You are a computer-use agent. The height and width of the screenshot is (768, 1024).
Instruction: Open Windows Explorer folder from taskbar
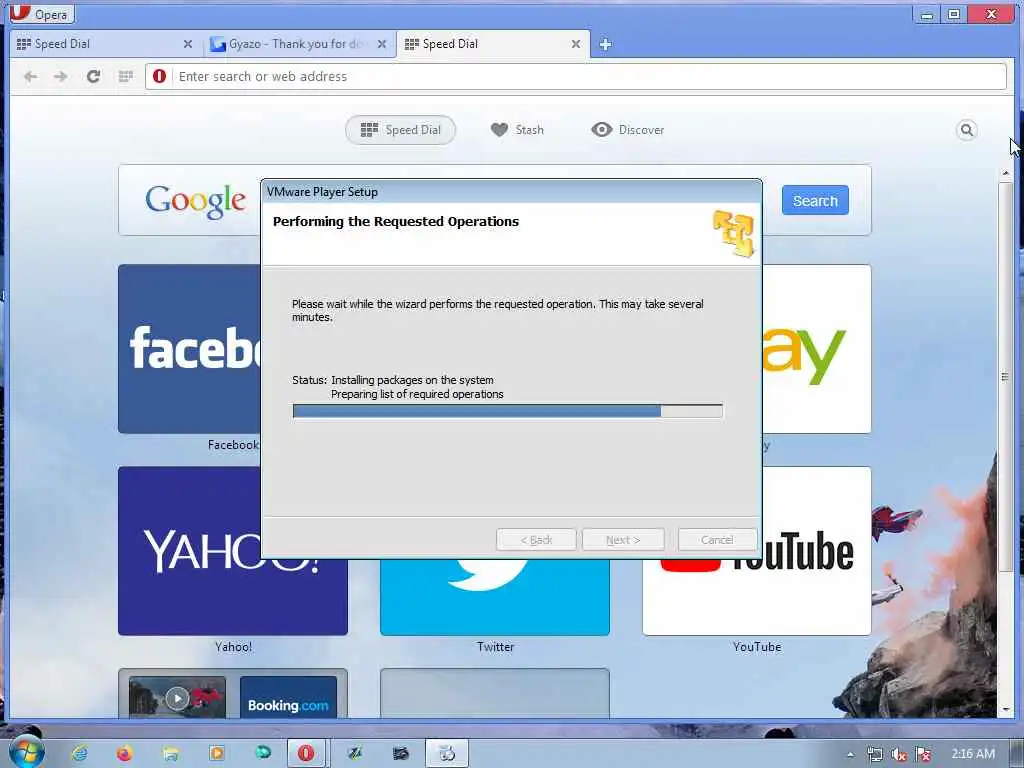[170, 754]
